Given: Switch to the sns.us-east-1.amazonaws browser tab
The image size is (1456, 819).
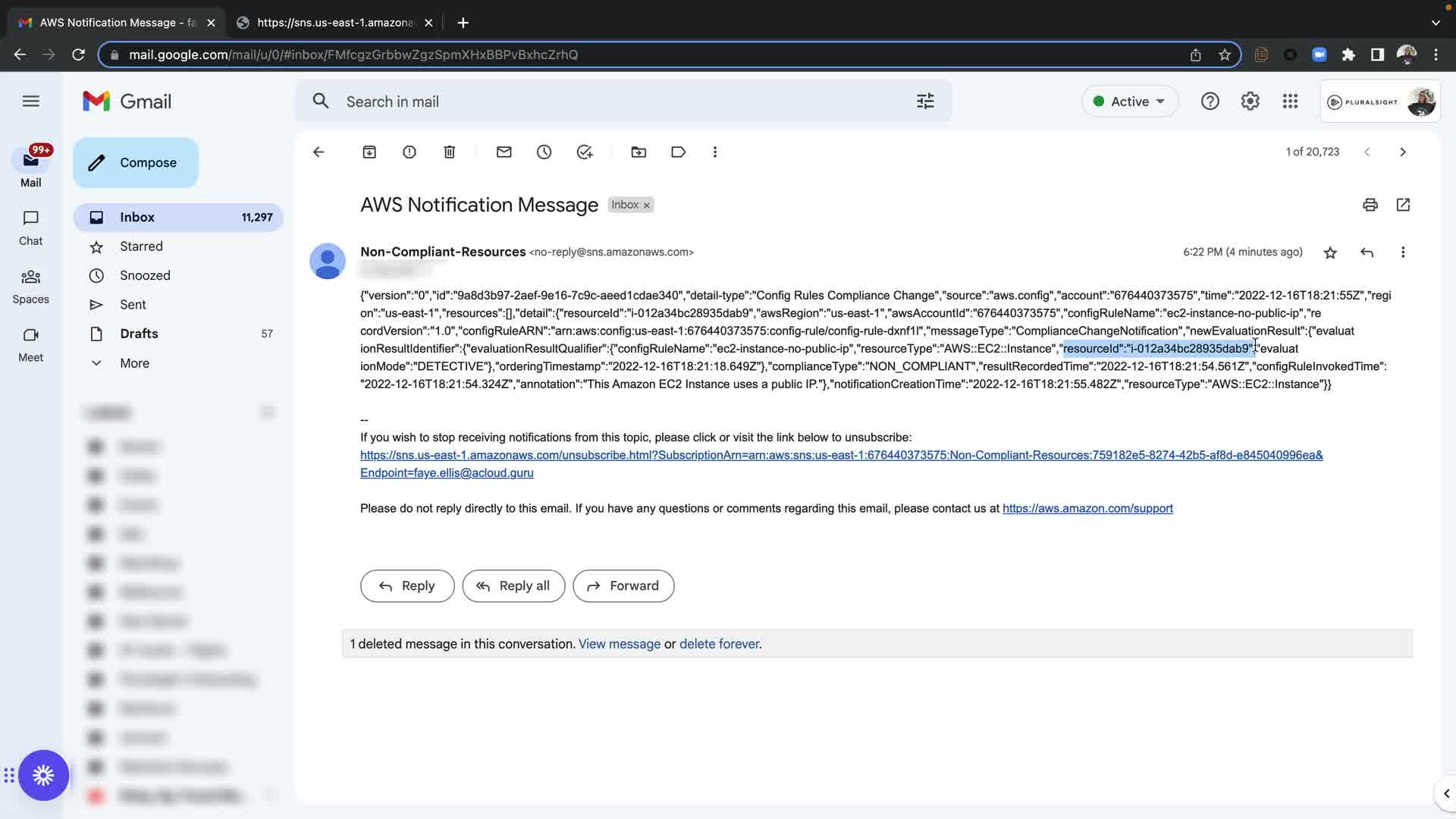Looking at the screenshot, I should [334, 23].
